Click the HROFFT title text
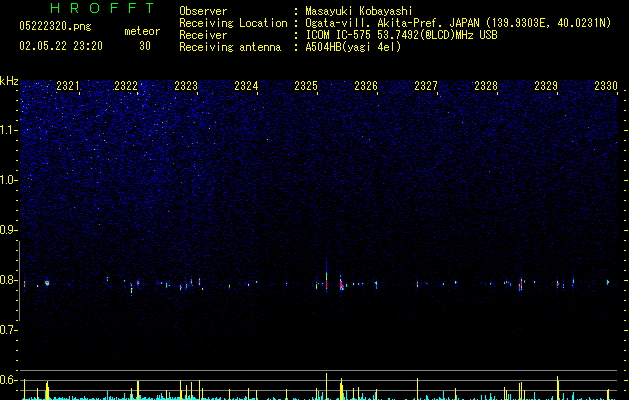629x400 pixels. pyautogui.click(x=102, y=8)
